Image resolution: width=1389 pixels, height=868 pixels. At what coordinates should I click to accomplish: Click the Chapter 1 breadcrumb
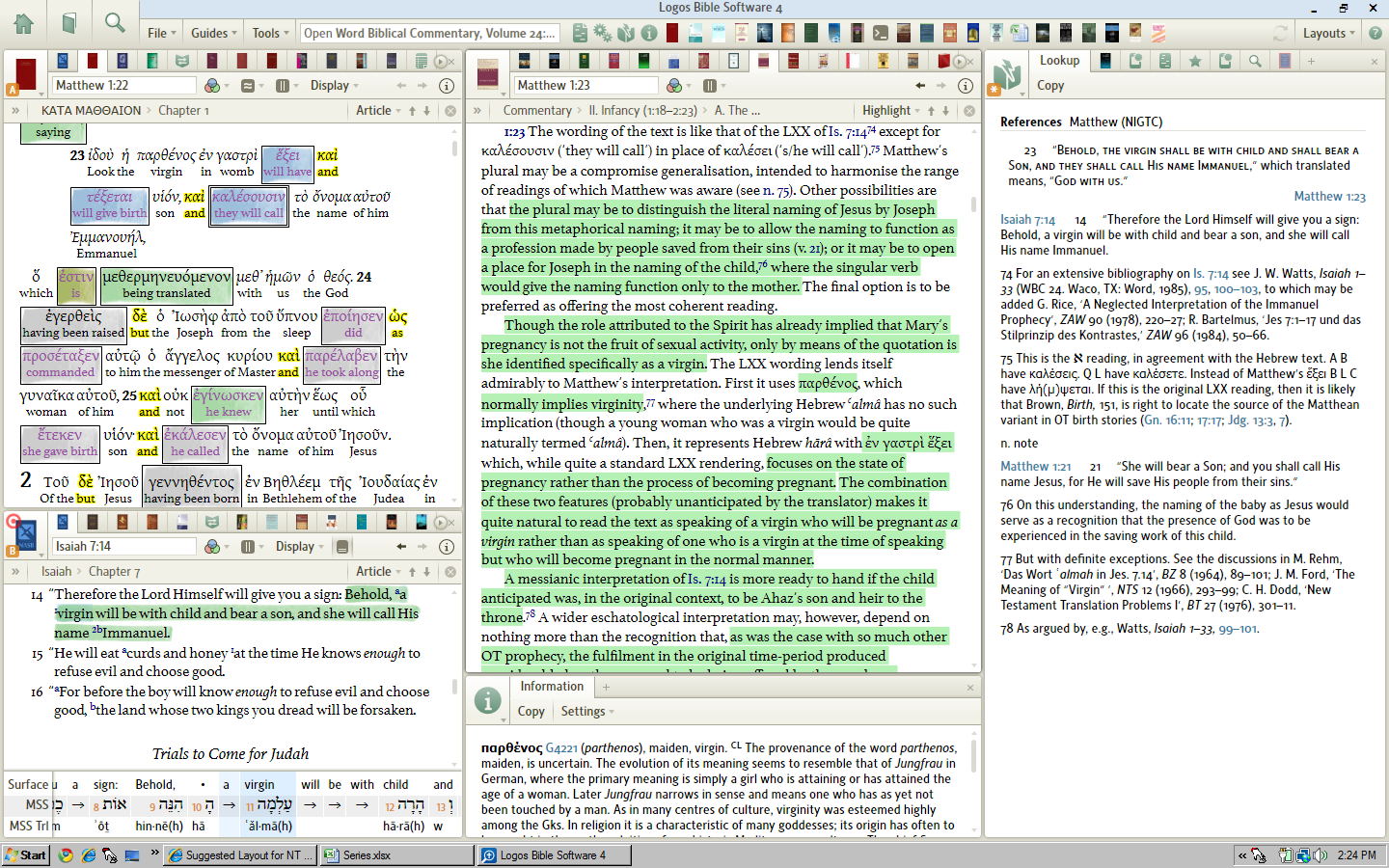183,111
